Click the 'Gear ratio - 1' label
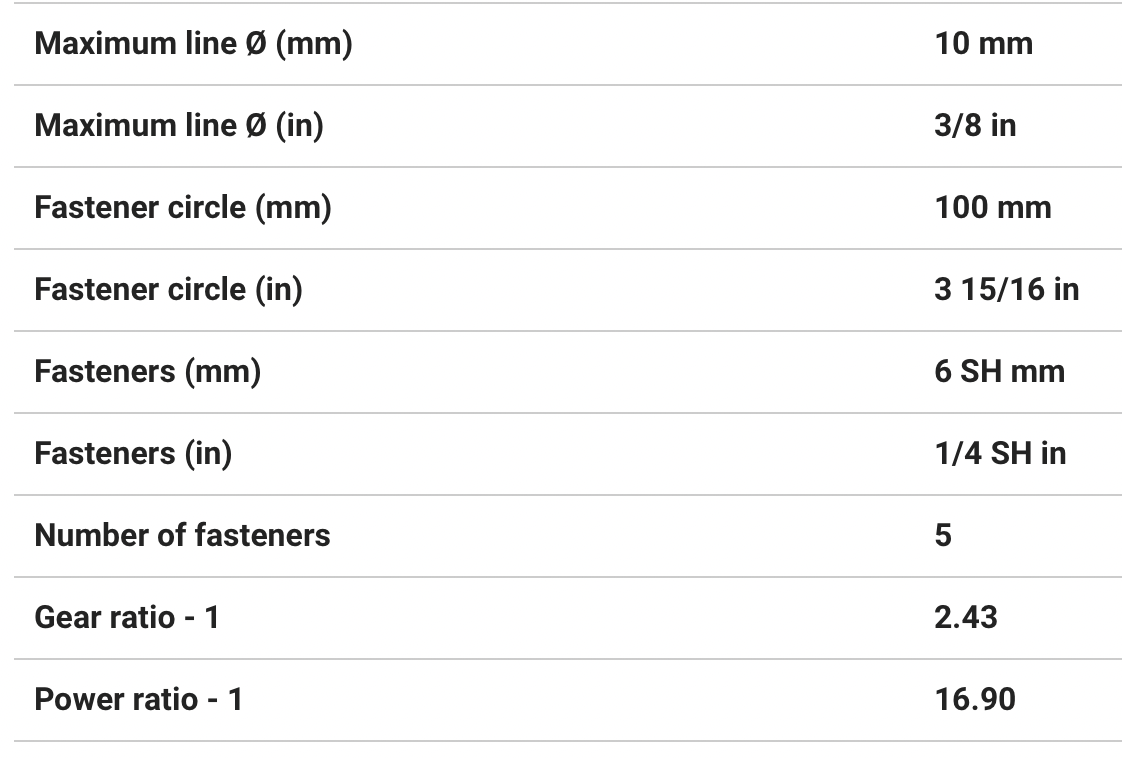The height and width of the screenshot is (758, 1122). pyautogui.click(x=127, y=618)
